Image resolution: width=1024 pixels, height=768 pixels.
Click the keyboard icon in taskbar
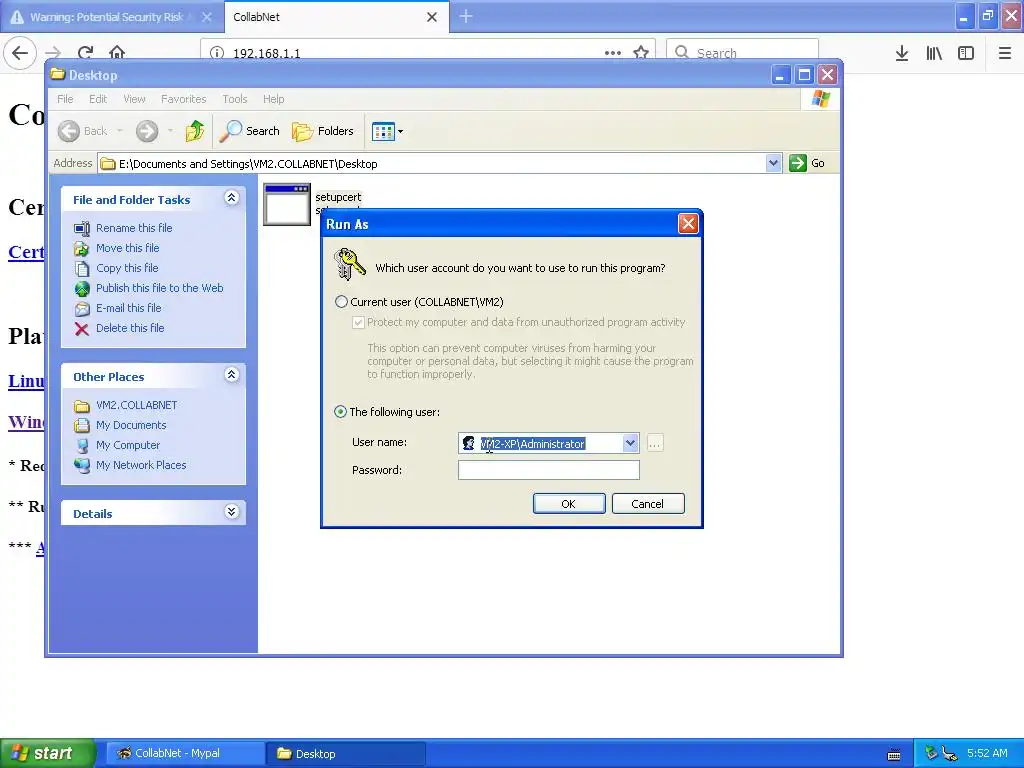point(894,754)
